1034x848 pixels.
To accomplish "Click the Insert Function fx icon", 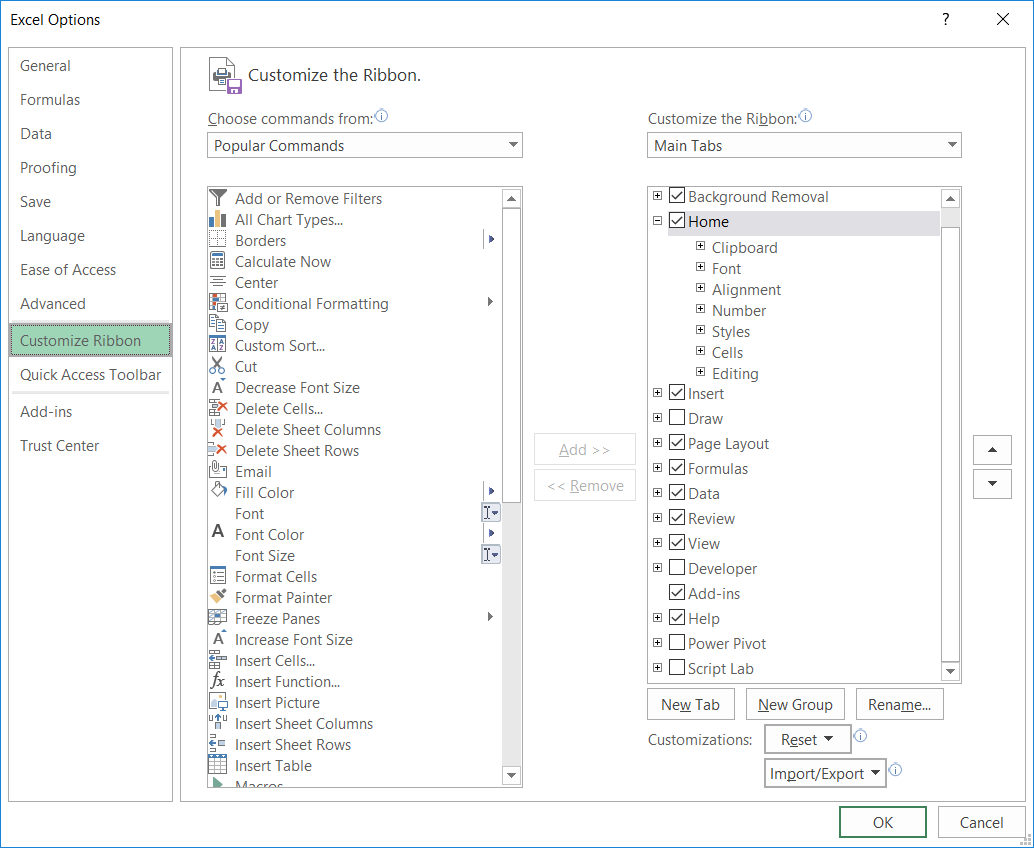I will [217, 681].
